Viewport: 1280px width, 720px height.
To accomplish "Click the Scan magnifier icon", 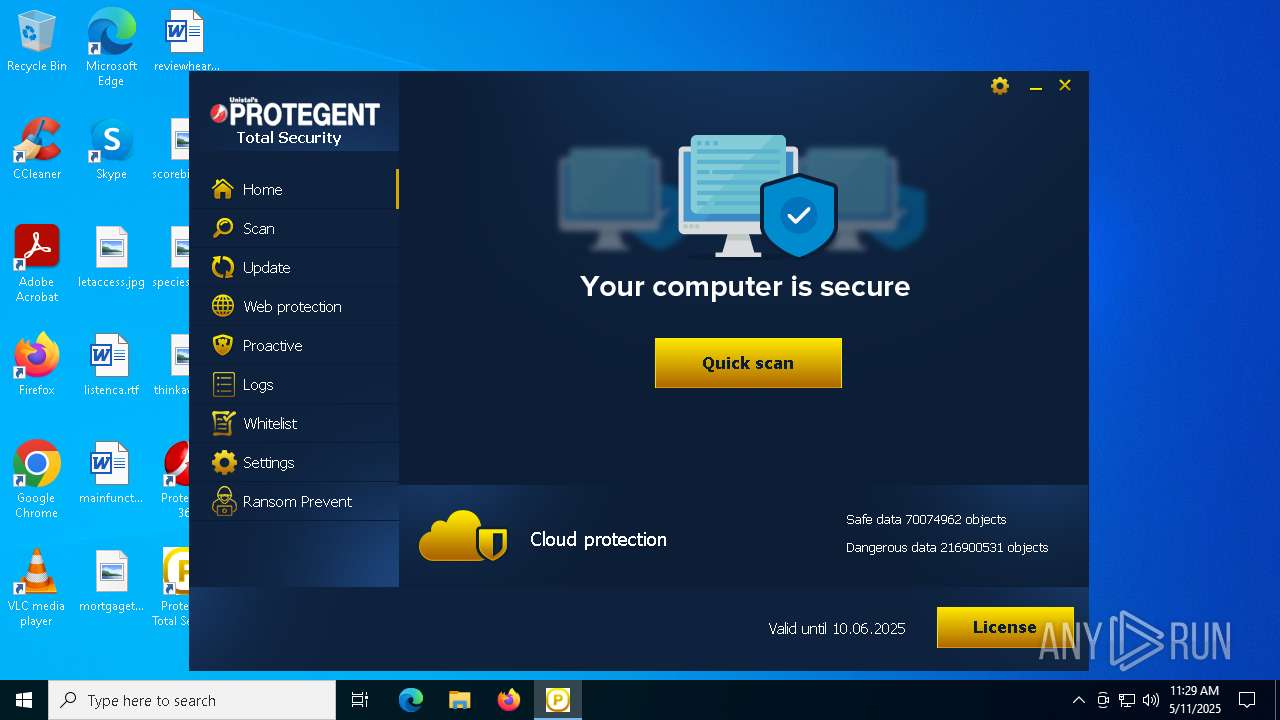I will click(x=223, y=228).
